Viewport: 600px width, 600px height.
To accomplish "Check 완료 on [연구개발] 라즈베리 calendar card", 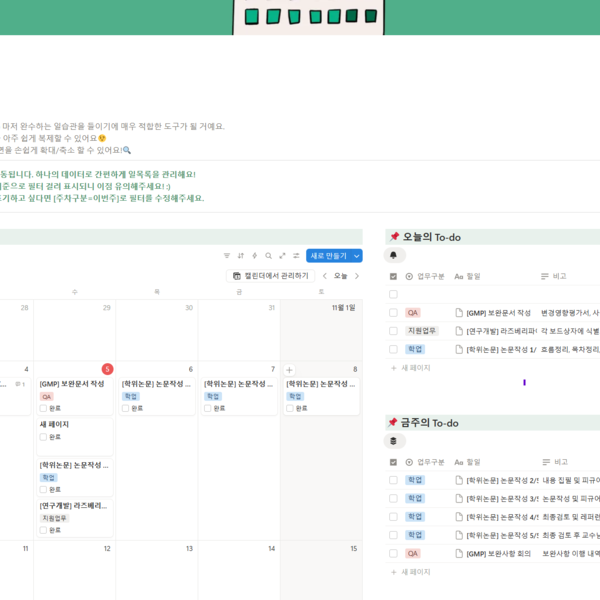I will coord(43,530).
